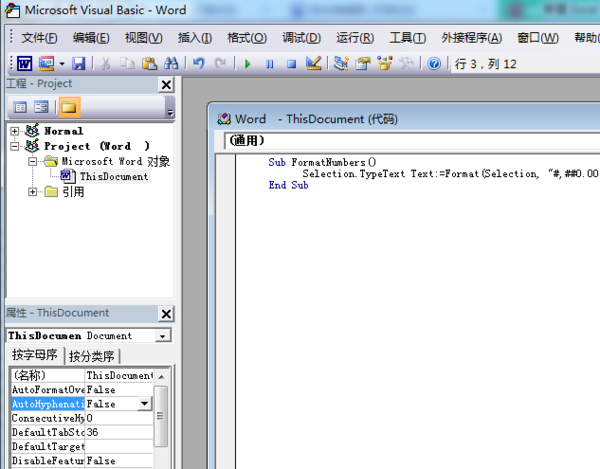Viewport: 600px width, 469px height.
Task: Open the ThisDocument object combo box dropdown
Action: (x=163, y=336)
